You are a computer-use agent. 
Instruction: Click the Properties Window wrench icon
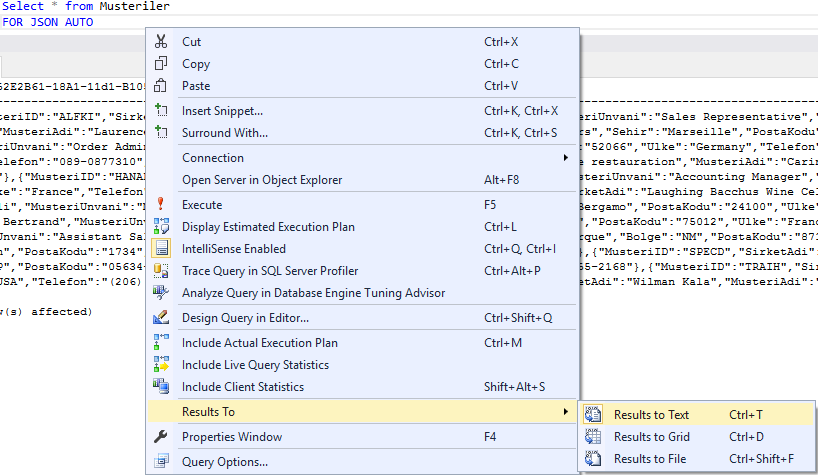click(x=161, y=437)
